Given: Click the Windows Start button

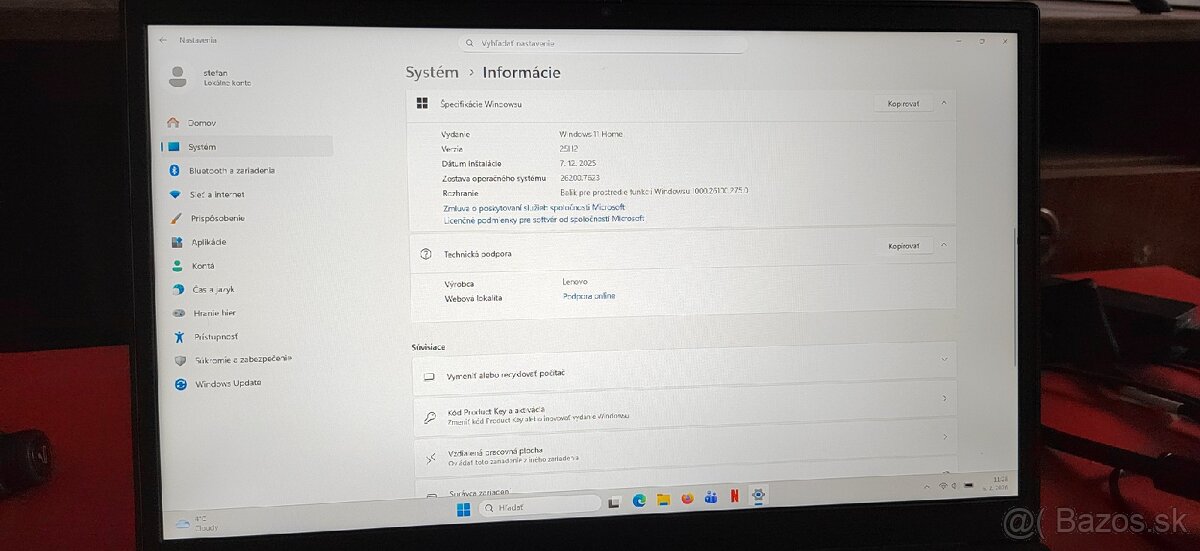Looking at the screenshot, I should click(464, 509).
